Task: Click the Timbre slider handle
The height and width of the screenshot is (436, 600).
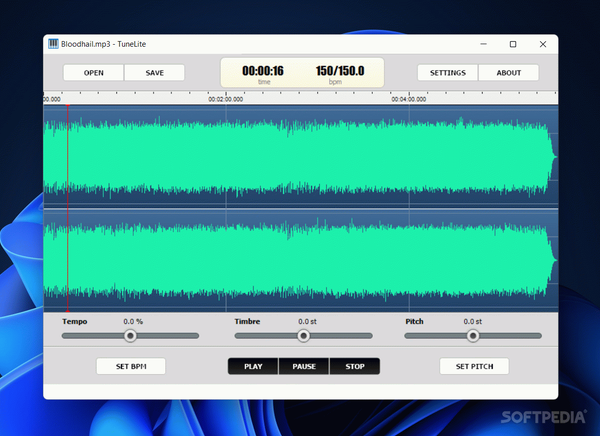Action: click(x=303, y=336)
